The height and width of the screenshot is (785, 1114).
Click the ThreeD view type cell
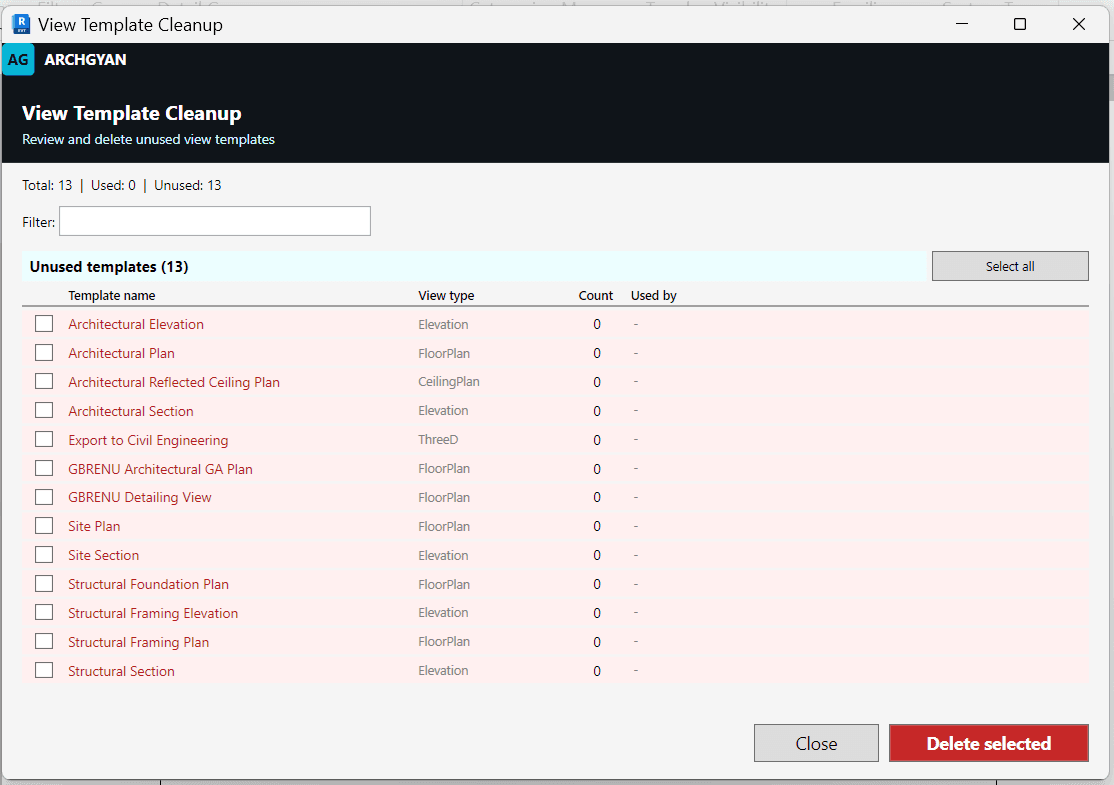point(438,440)
